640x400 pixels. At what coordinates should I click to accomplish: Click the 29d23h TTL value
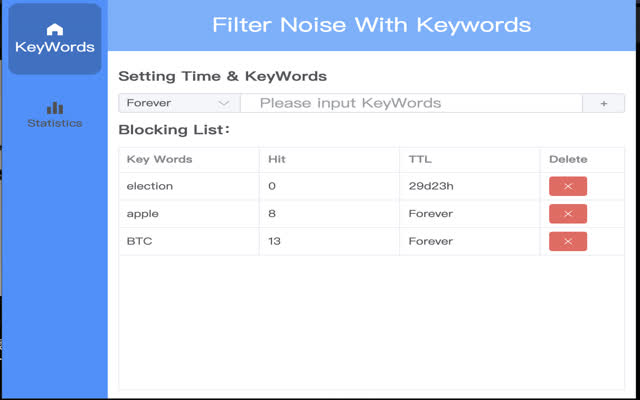pyautogui.click(x=430, y=186)
